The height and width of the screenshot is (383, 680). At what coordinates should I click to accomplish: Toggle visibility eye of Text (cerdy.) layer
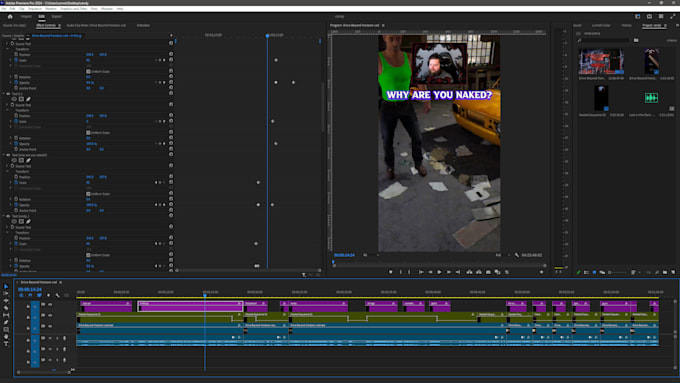coord(8,216)
